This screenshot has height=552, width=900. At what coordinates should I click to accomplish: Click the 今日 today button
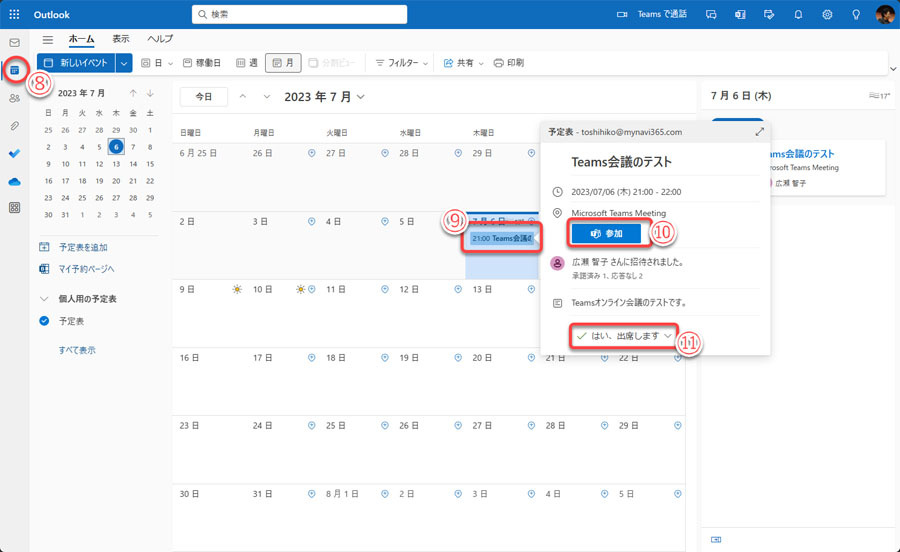pyautogui.click(x=204, y=97)
